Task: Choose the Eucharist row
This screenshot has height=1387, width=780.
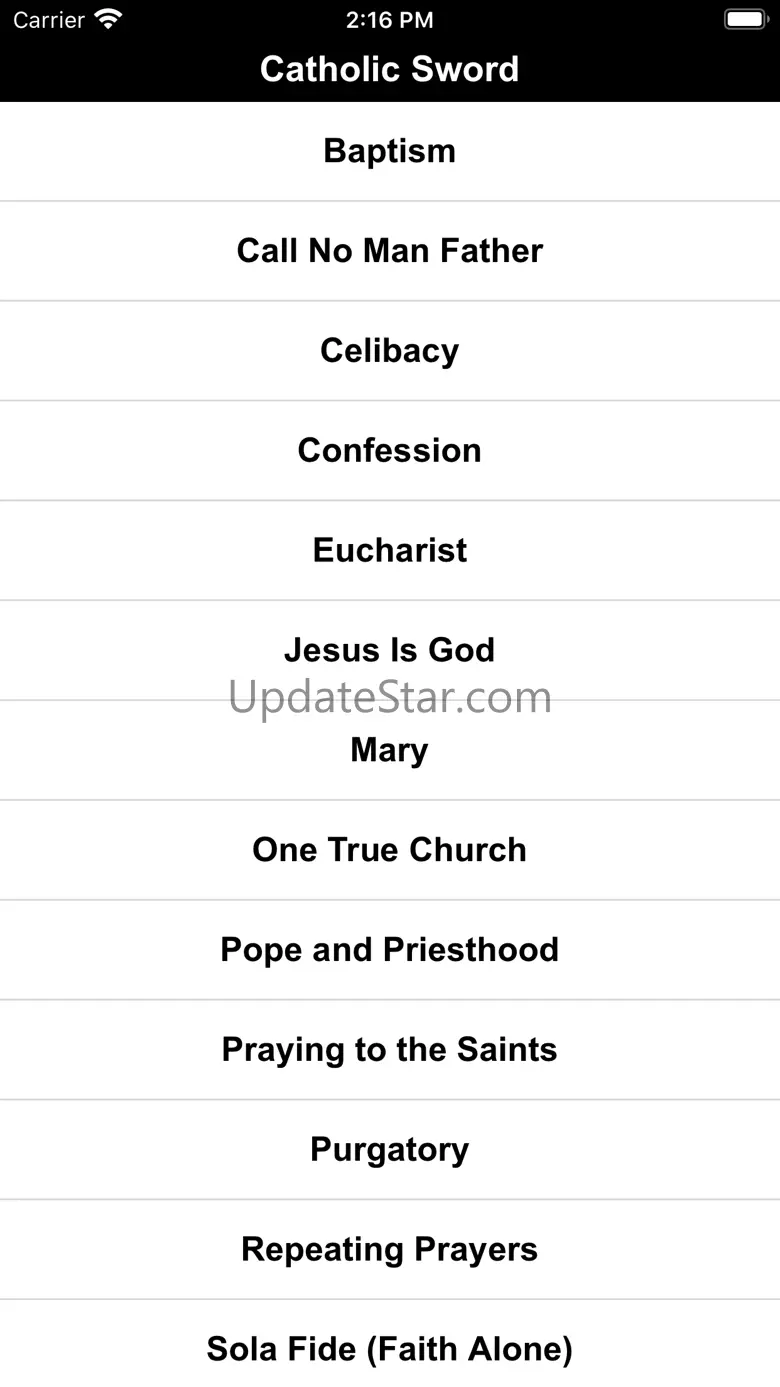Action: [x=389, y=551]
